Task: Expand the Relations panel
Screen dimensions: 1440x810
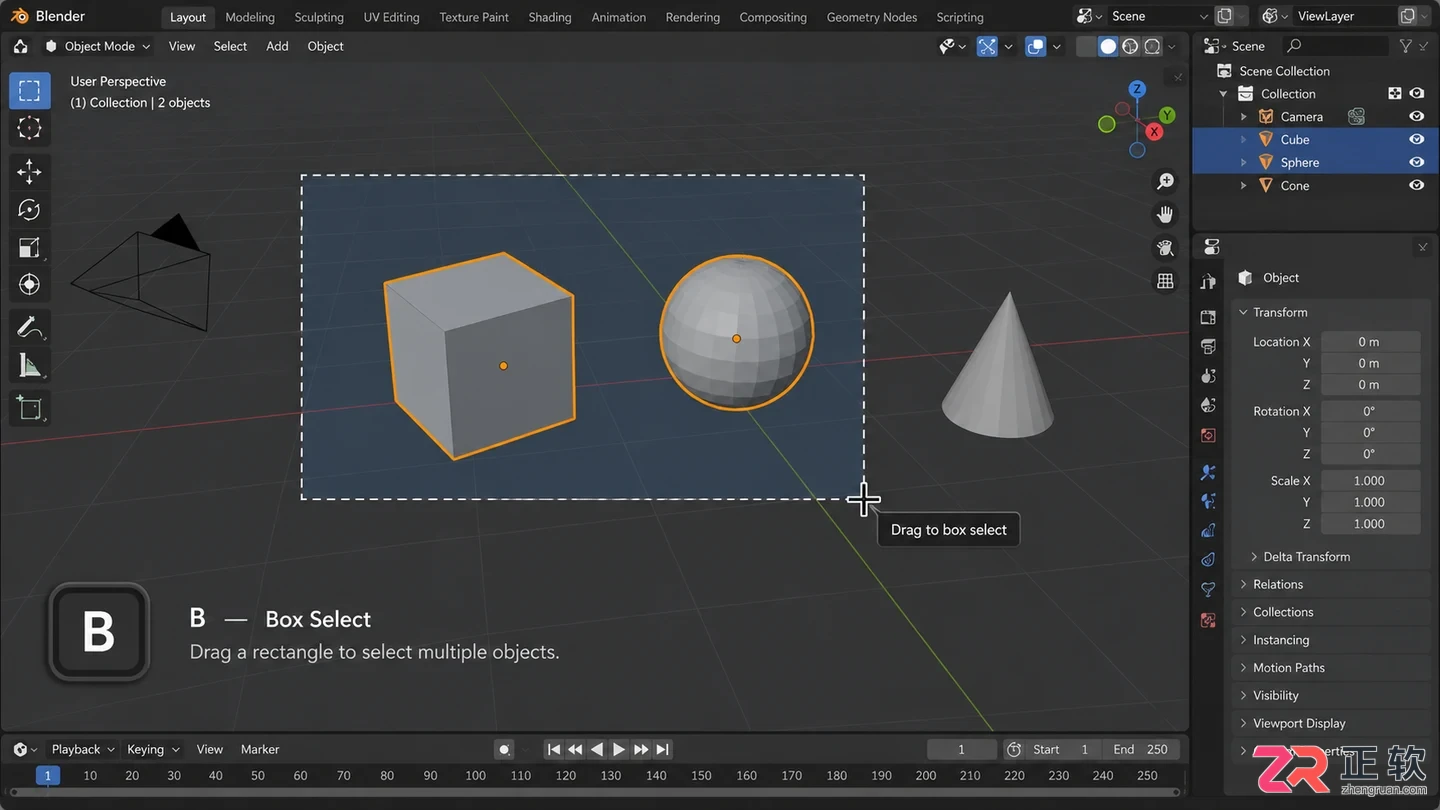Action: (1243, 585)
